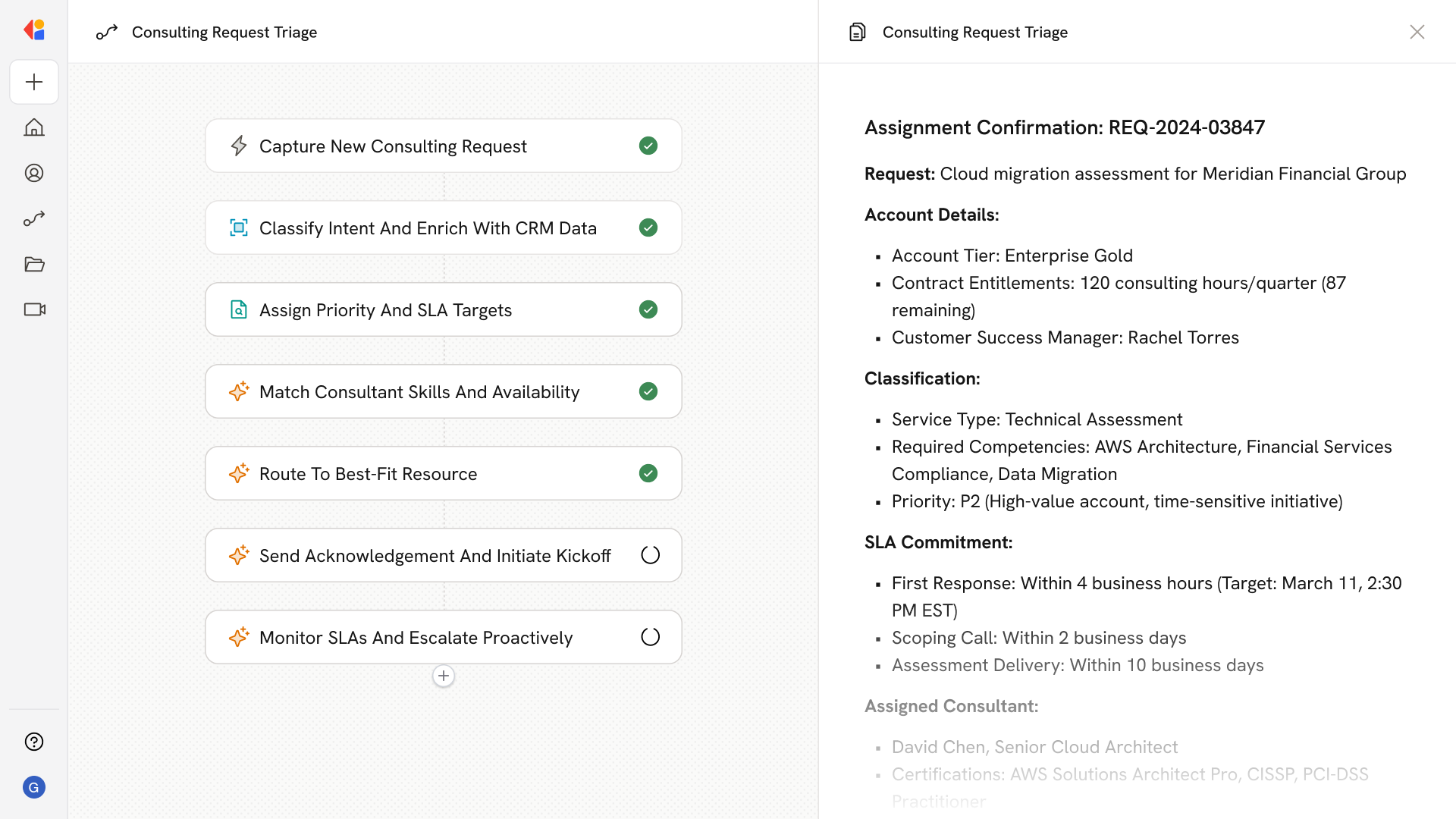Click green check on Assign Priority step
Screen dimensions: 1456x819
[x=648, y=309]
